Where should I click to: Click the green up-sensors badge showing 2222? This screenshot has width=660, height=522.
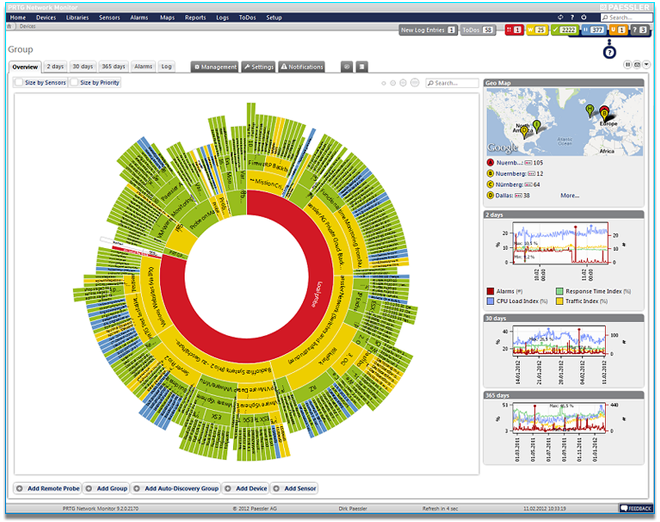[566, 31]
